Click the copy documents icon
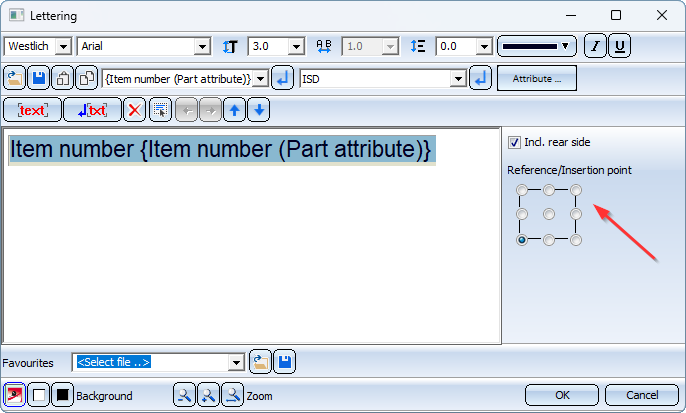 [87, 79]
